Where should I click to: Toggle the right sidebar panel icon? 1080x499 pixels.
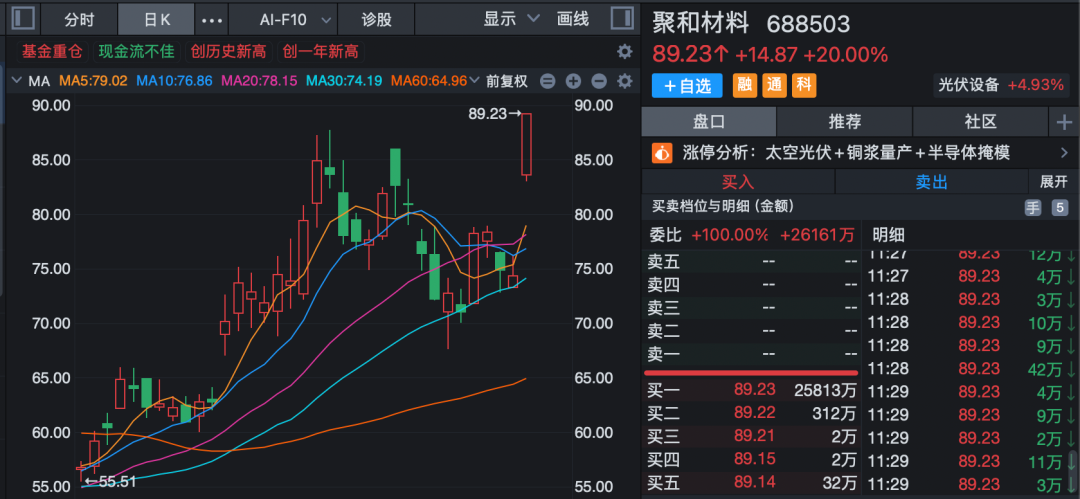pyautogui.click(x=619, y=19)
